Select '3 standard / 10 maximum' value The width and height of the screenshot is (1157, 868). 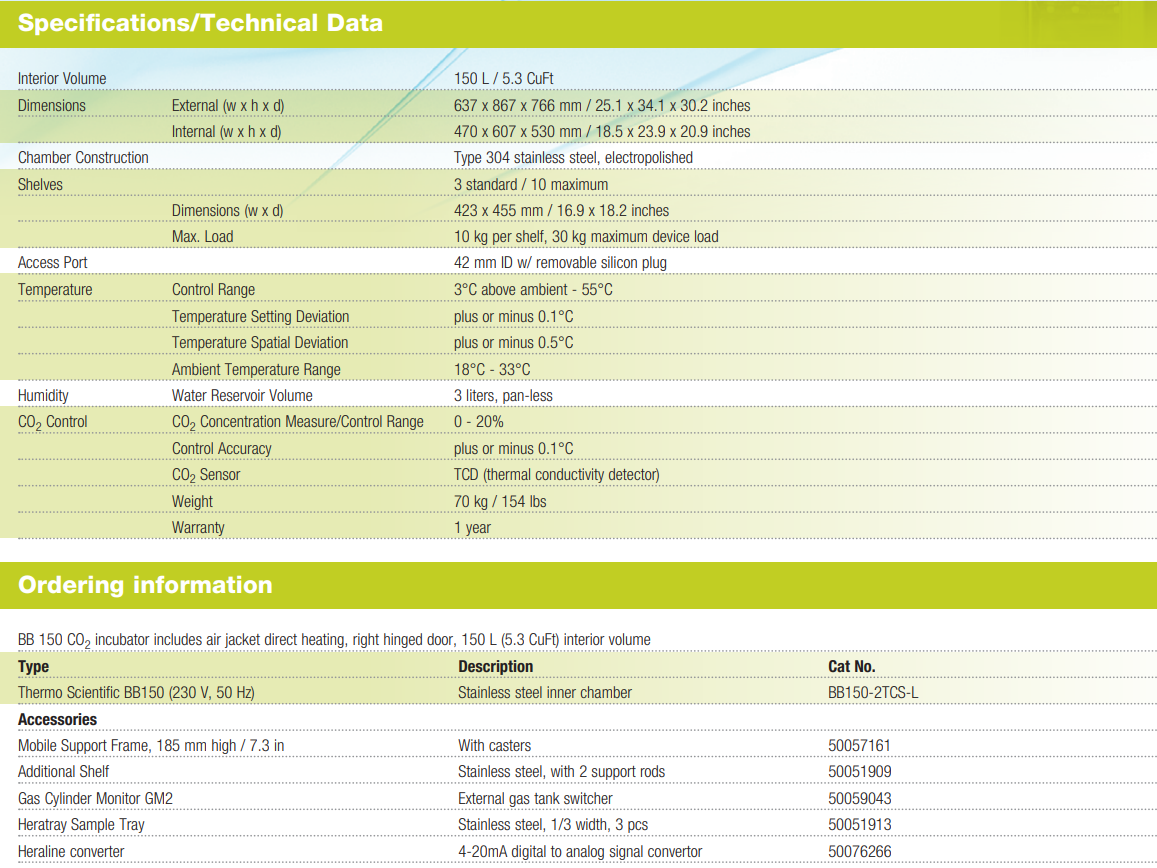coord(531,185)
